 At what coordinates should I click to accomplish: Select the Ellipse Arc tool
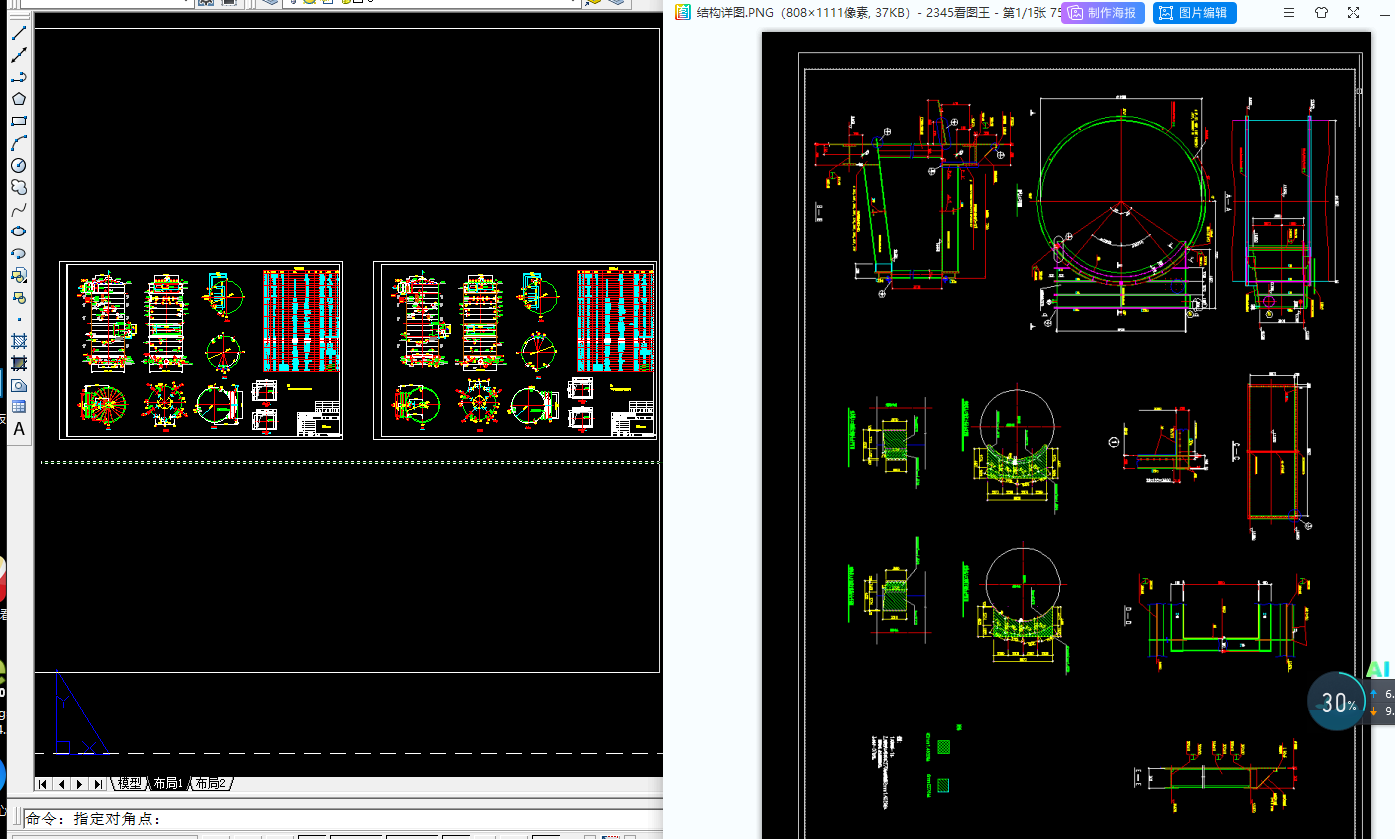point(19,253)
